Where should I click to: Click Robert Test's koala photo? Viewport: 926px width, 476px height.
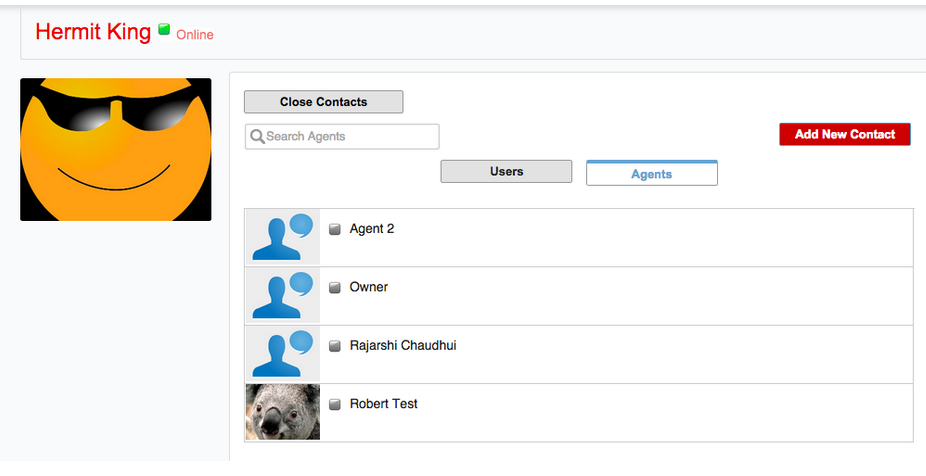pos(282,412)
